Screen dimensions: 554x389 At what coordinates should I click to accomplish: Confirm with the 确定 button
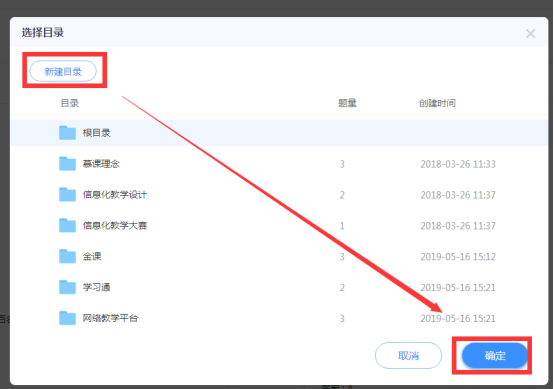[x=495, y=355]
